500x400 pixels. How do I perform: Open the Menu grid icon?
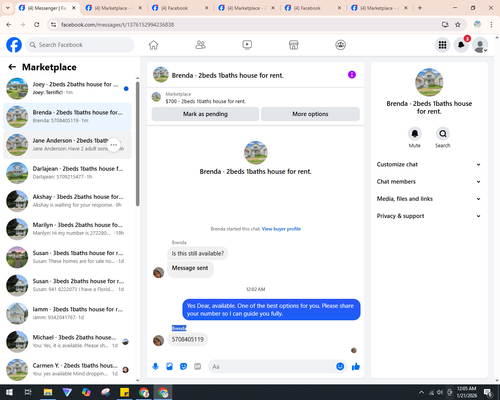442,45
